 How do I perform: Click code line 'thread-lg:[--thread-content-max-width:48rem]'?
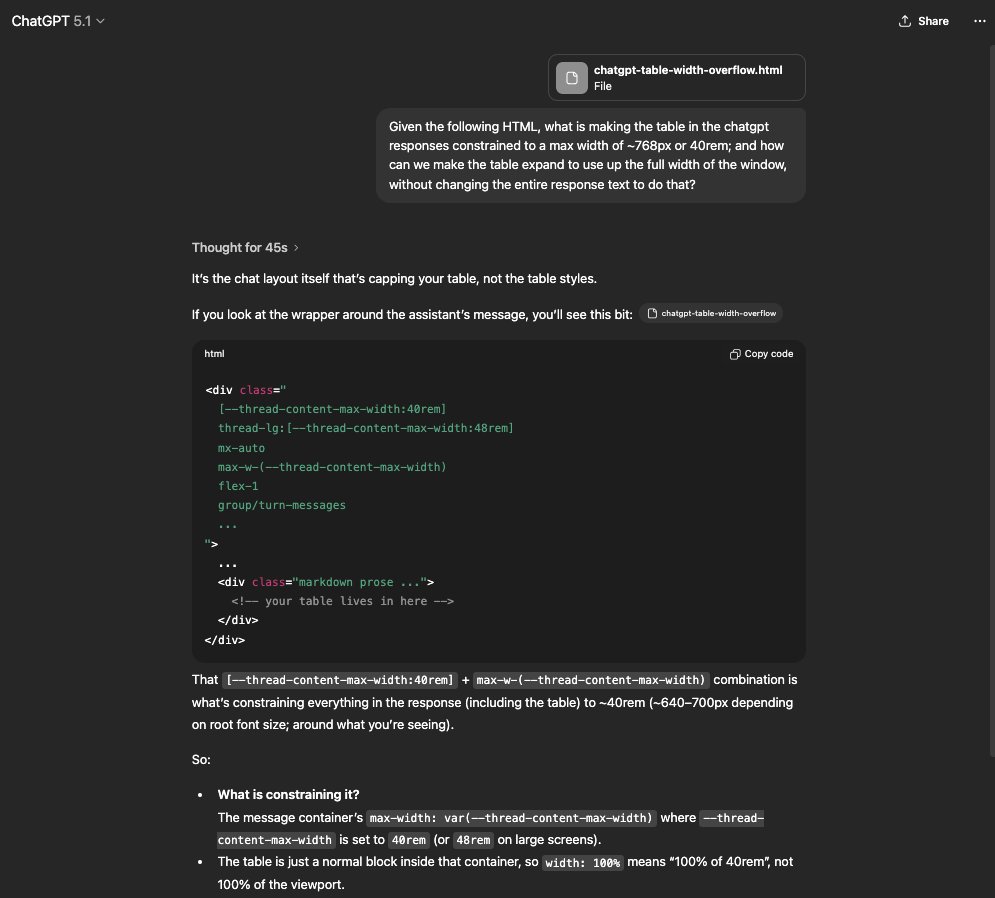tap(366, 428)
